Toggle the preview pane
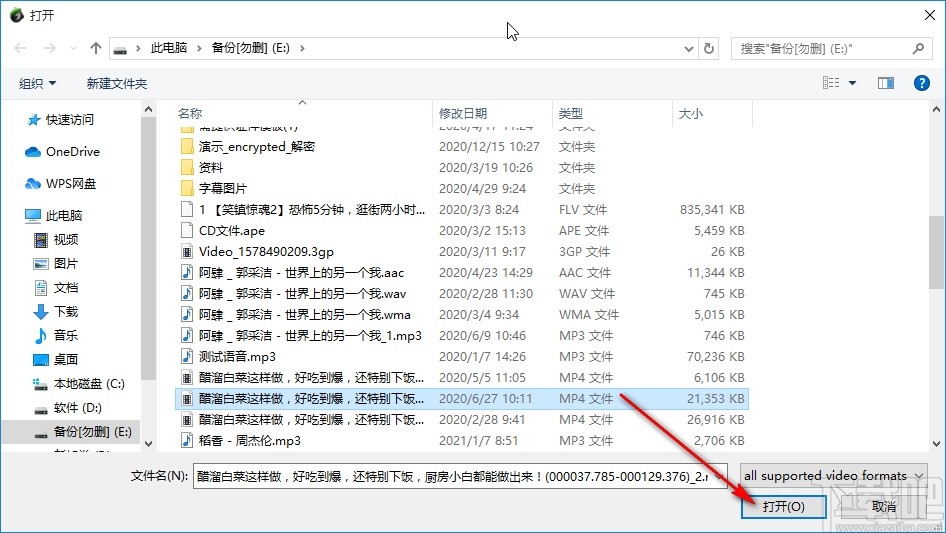This screenshot has height=533, width=946. 886,83
